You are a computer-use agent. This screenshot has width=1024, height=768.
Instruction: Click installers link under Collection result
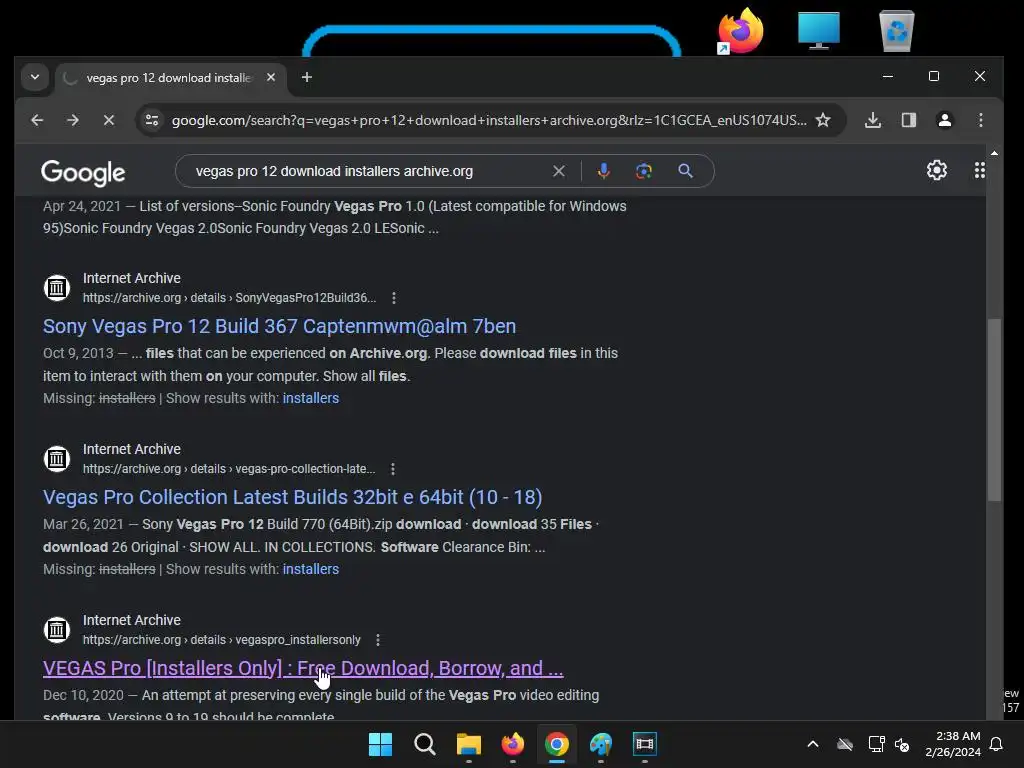311,569
